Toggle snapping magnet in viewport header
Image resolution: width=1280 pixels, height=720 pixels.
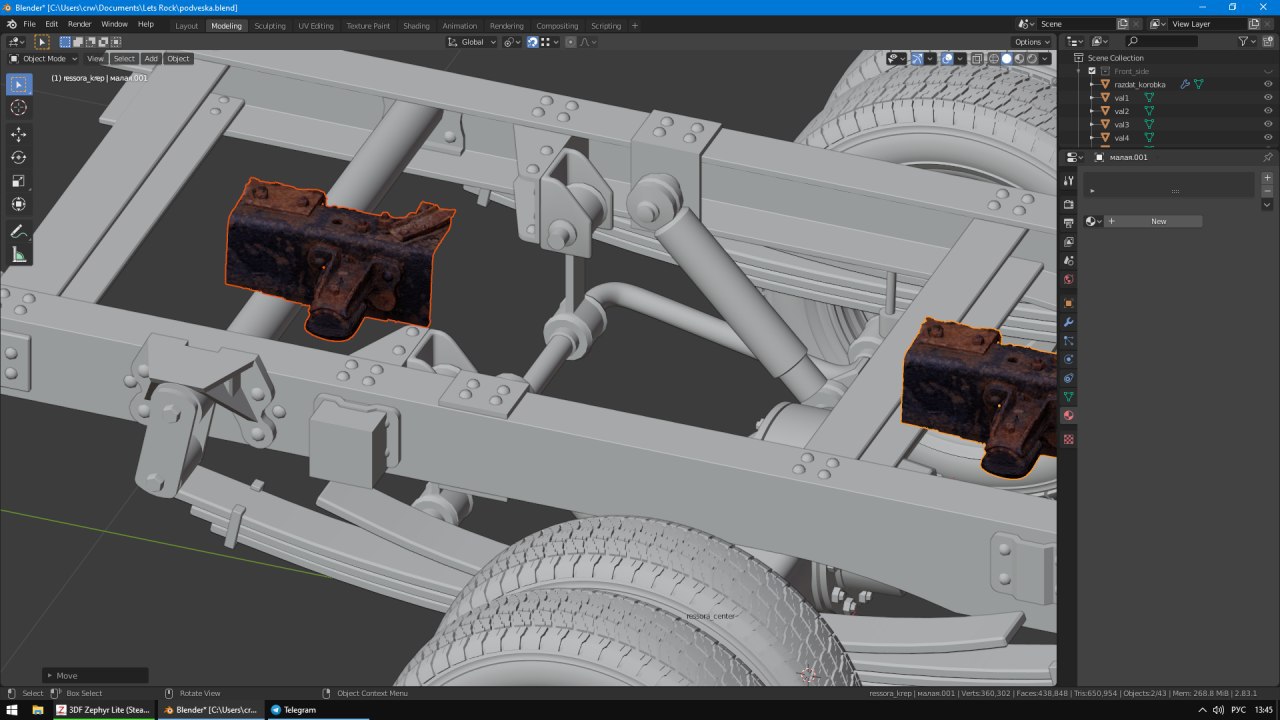[533, 42]
